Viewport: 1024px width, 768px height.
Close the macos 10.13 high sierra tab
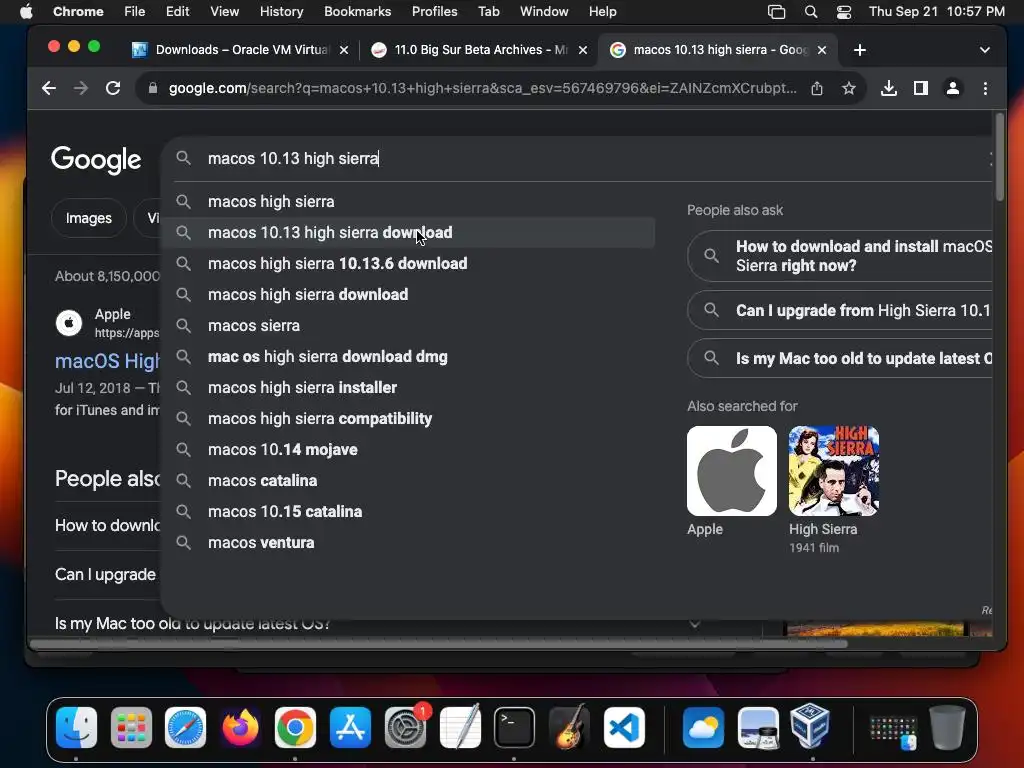coord(822,50)
